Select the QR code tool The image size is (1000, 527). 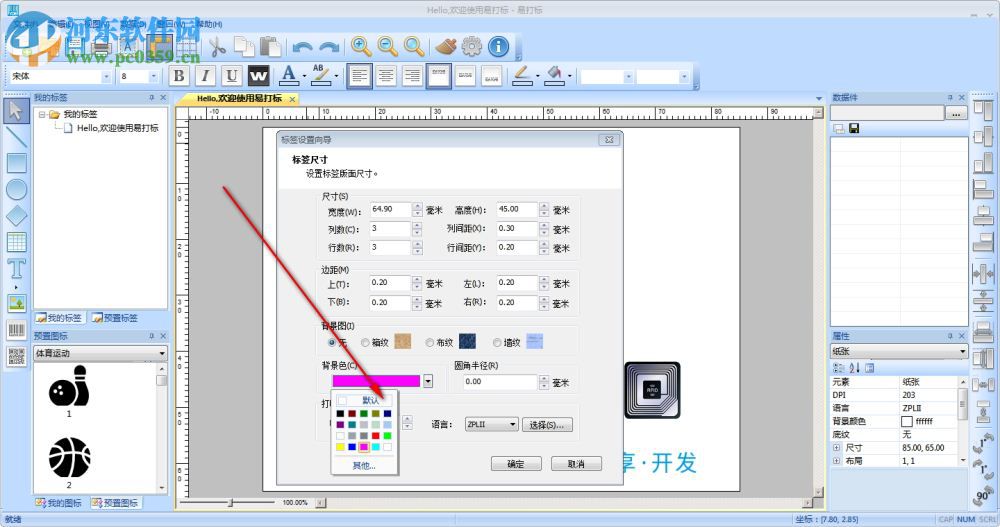pos(16,357)
